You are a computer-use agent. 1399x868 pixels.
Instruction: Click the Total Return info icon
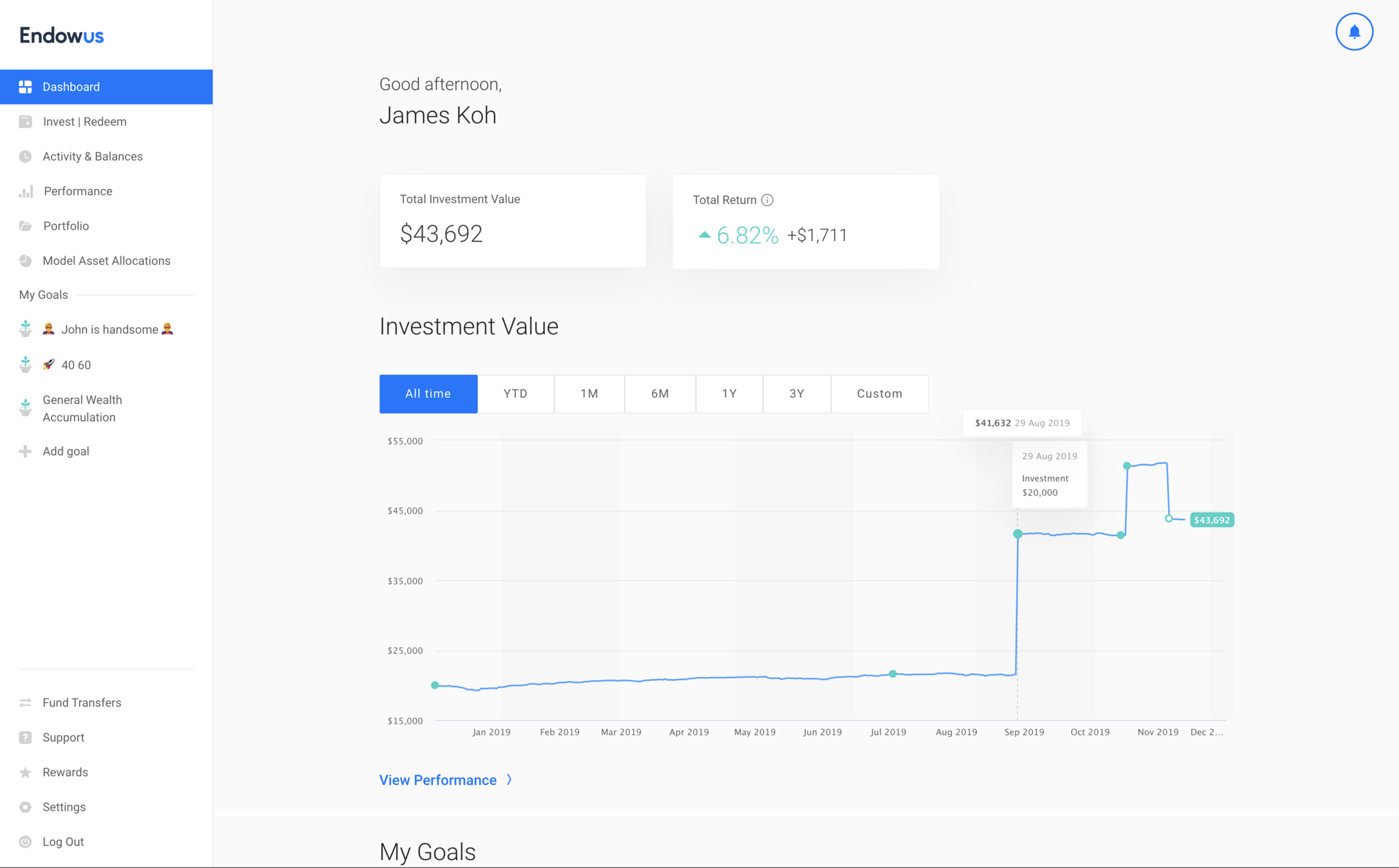click(x=767, y=200)
